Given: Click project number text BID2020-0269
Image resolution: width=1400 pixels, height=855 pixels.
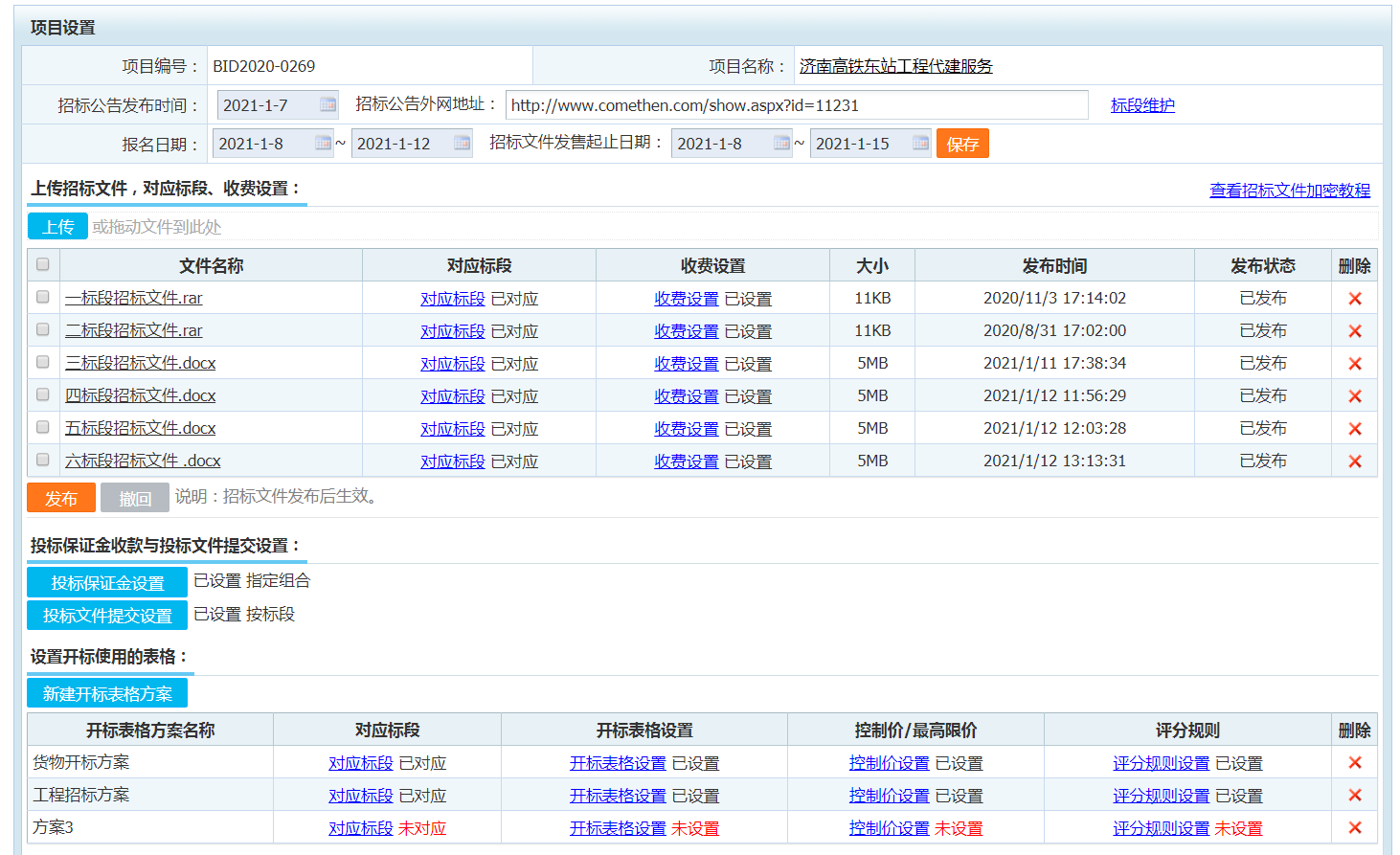Looking at the screenshot, I should (x=264, y=66).
